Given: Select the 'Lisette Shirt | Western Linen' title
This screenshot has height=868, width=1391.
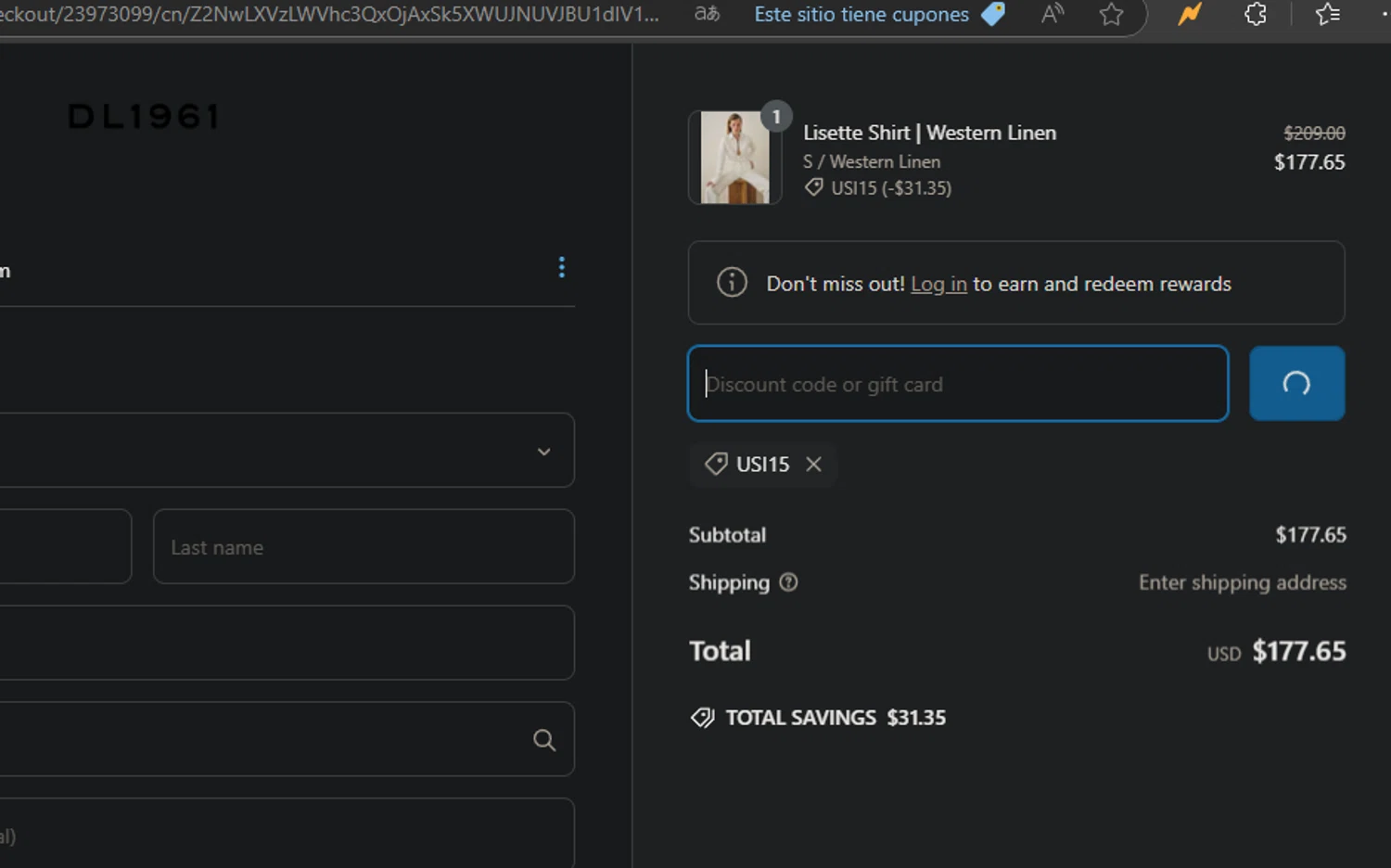Looking at the screenshot, I should (x=929, y=133).
